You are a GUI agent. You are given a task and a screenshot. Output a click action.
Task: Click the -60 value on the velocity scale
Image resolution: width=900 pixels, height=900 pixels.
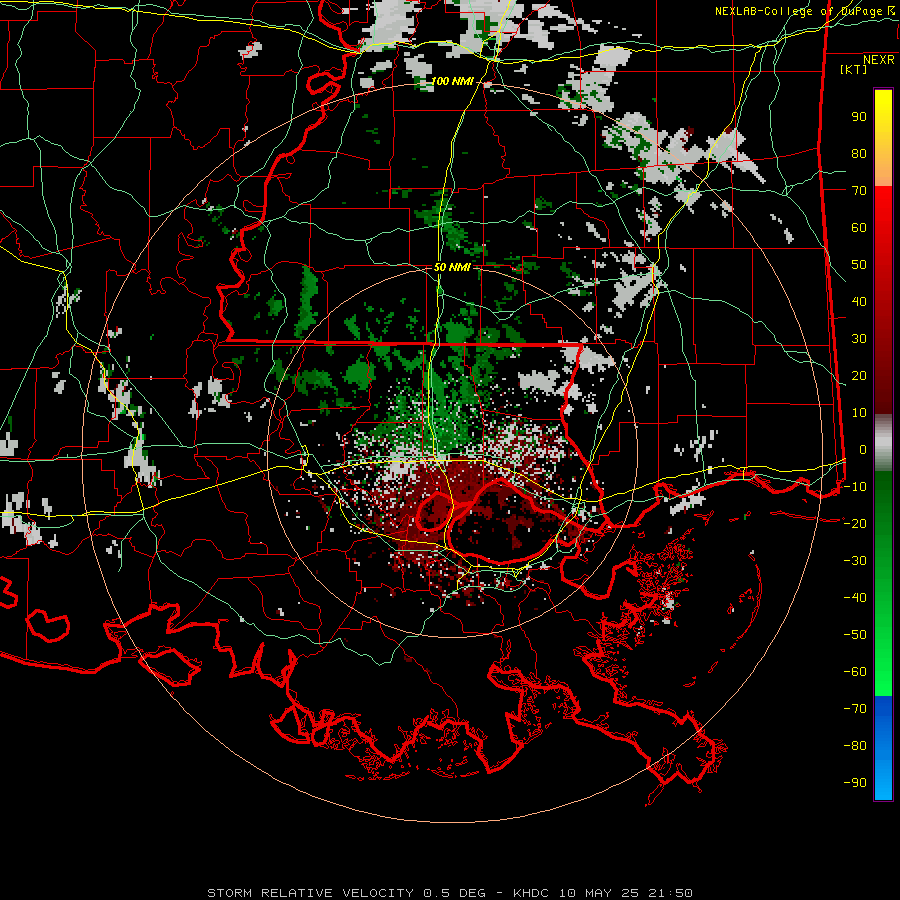(x=855, y=672)
